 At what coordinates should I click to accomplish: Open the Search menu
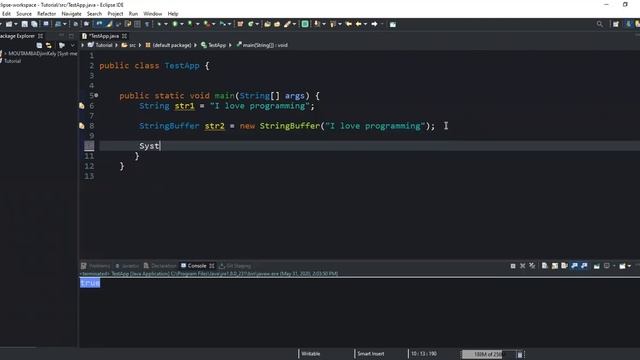[x=94, y=14]
